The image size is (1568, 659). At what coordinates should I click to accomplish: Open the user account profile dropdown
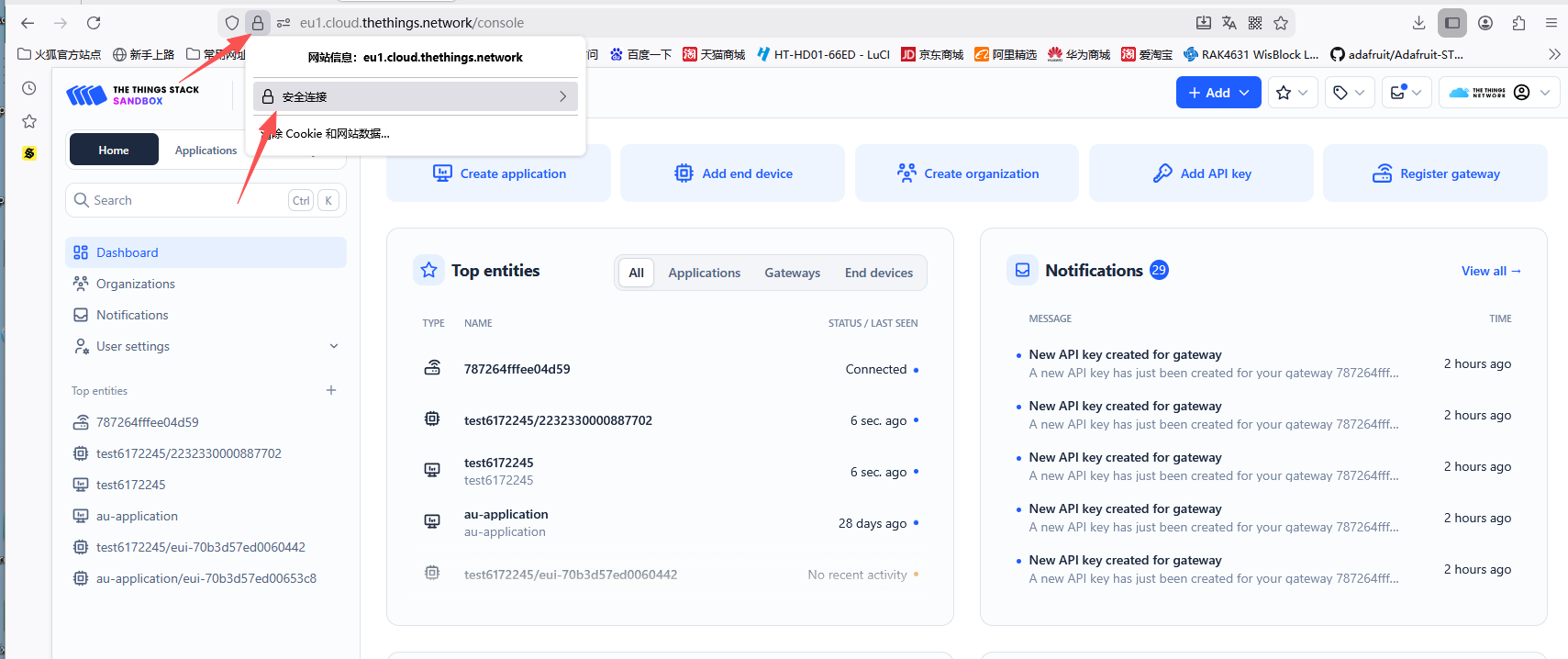pos(1530,93)
